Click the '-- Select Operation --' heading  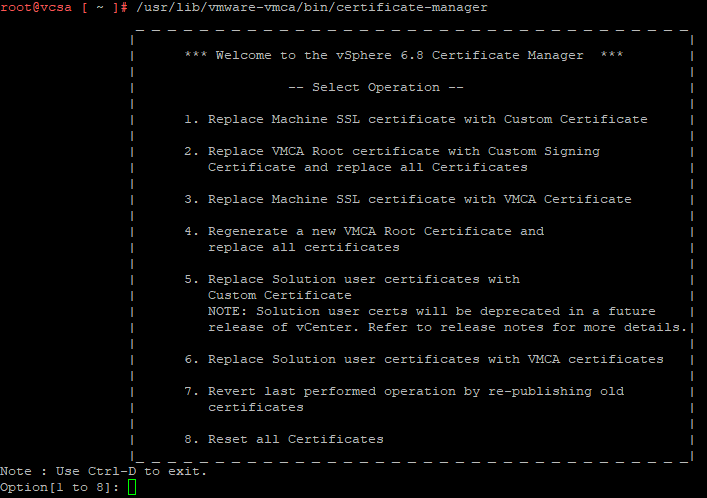click(x=376, y=88)
